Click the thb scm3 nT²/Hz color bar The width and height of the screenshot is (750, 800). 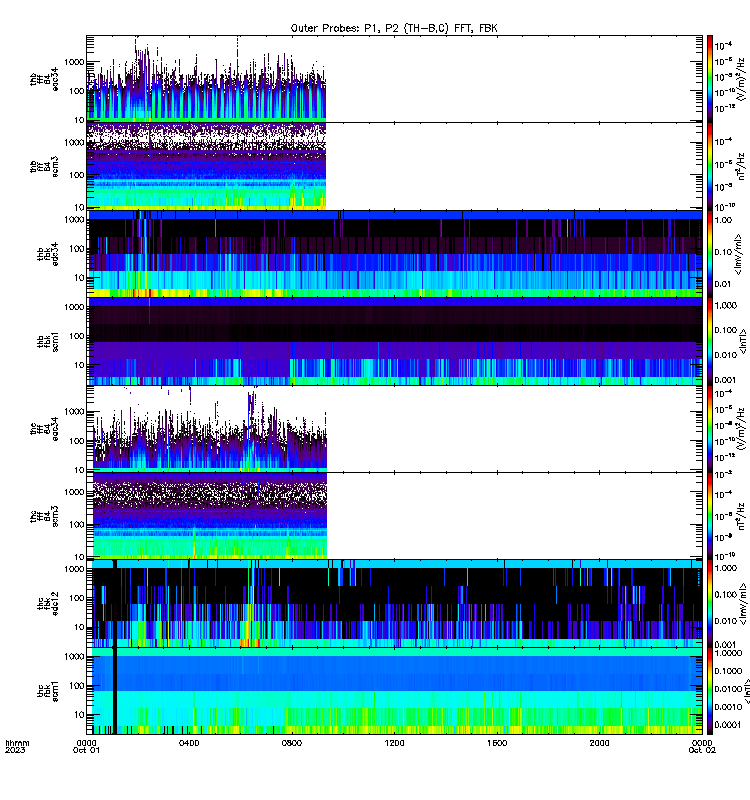[x=710, y=166]
